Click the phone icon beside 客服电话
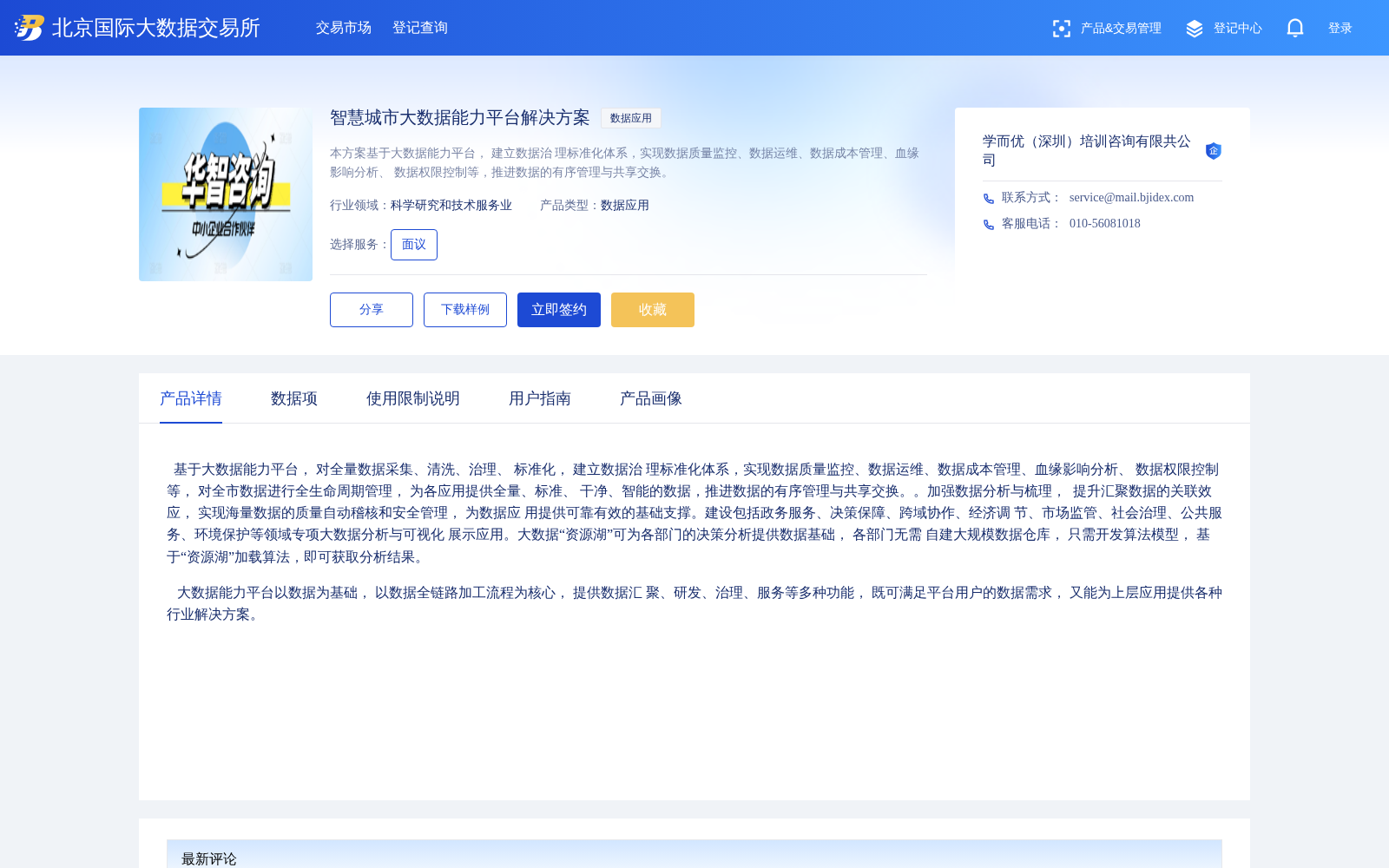 (x=989, y=225)
